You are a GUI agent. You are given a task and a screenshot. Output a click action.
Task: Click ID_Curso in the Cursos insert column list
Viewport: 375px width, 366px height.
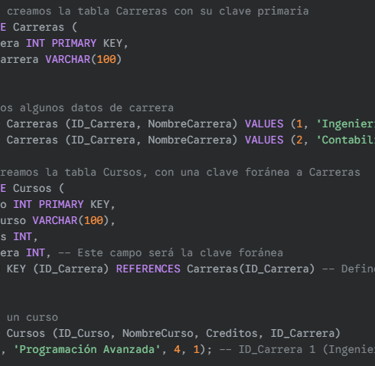[84, 333]
